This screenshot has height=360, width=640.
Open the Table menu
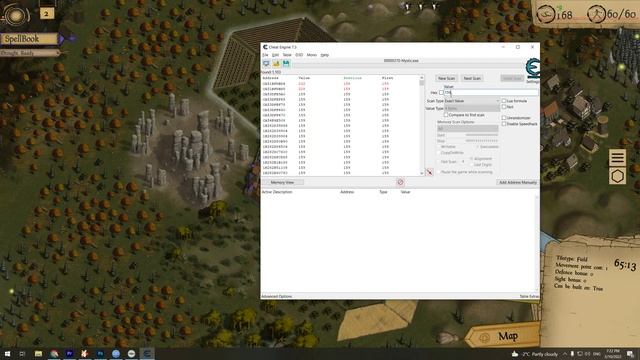click(x=287, y=55)
